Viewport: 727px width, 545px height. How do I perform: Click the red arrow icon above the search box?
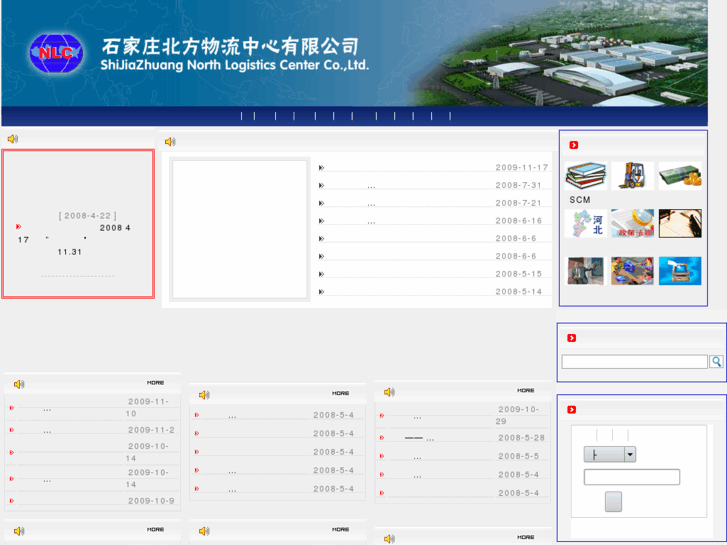[572, 338]
